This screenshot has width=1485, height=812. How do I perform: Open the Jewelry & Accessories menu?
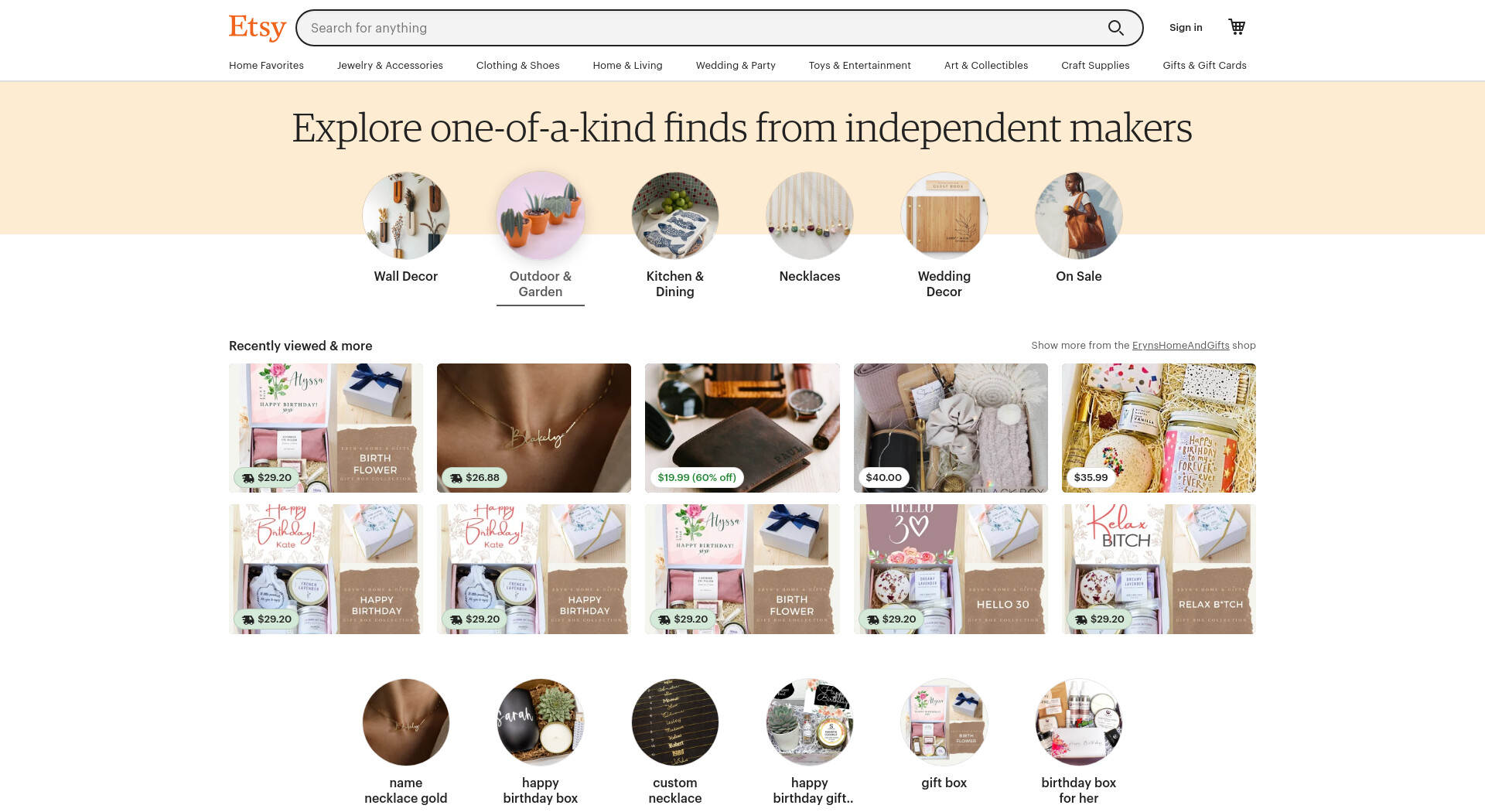[x=390, y=65]
